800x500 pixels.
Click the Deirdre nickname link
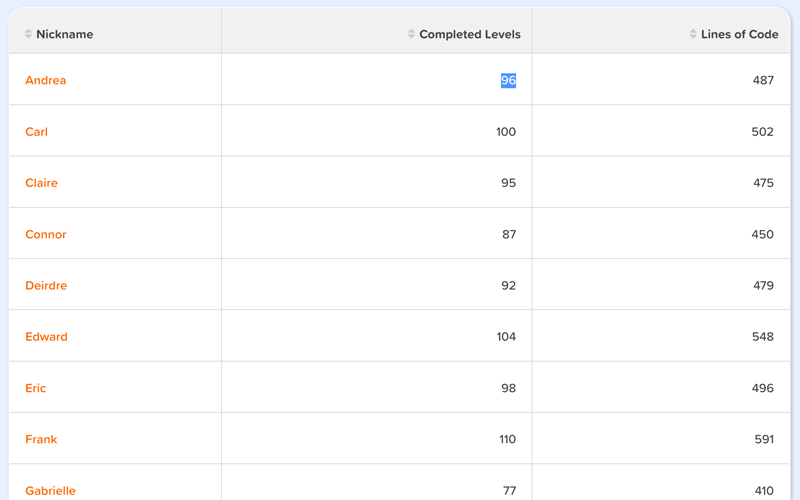46,286
